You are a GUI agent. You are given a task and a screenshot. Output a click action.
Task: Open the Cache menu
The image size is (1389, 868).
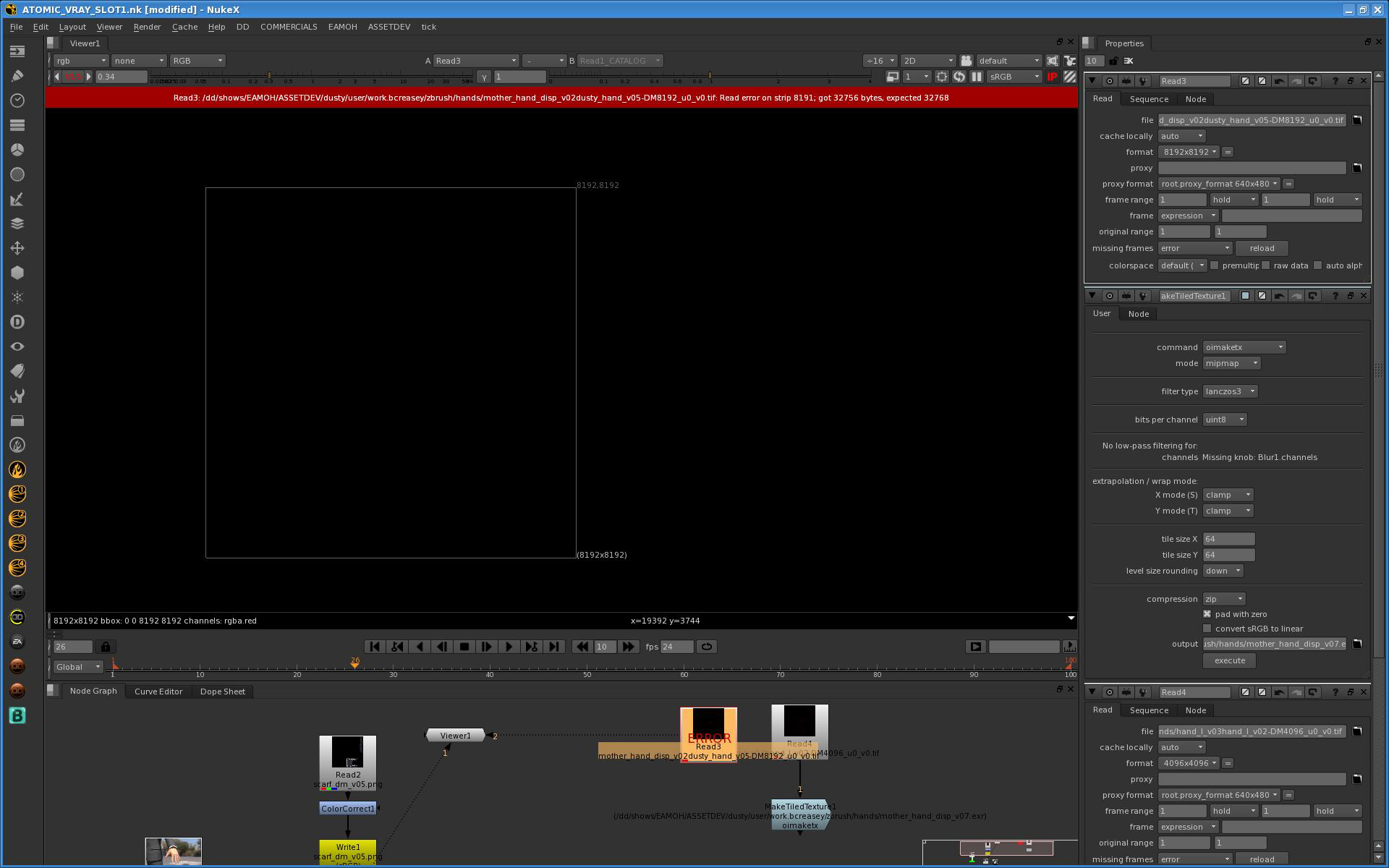coord(184,27)
